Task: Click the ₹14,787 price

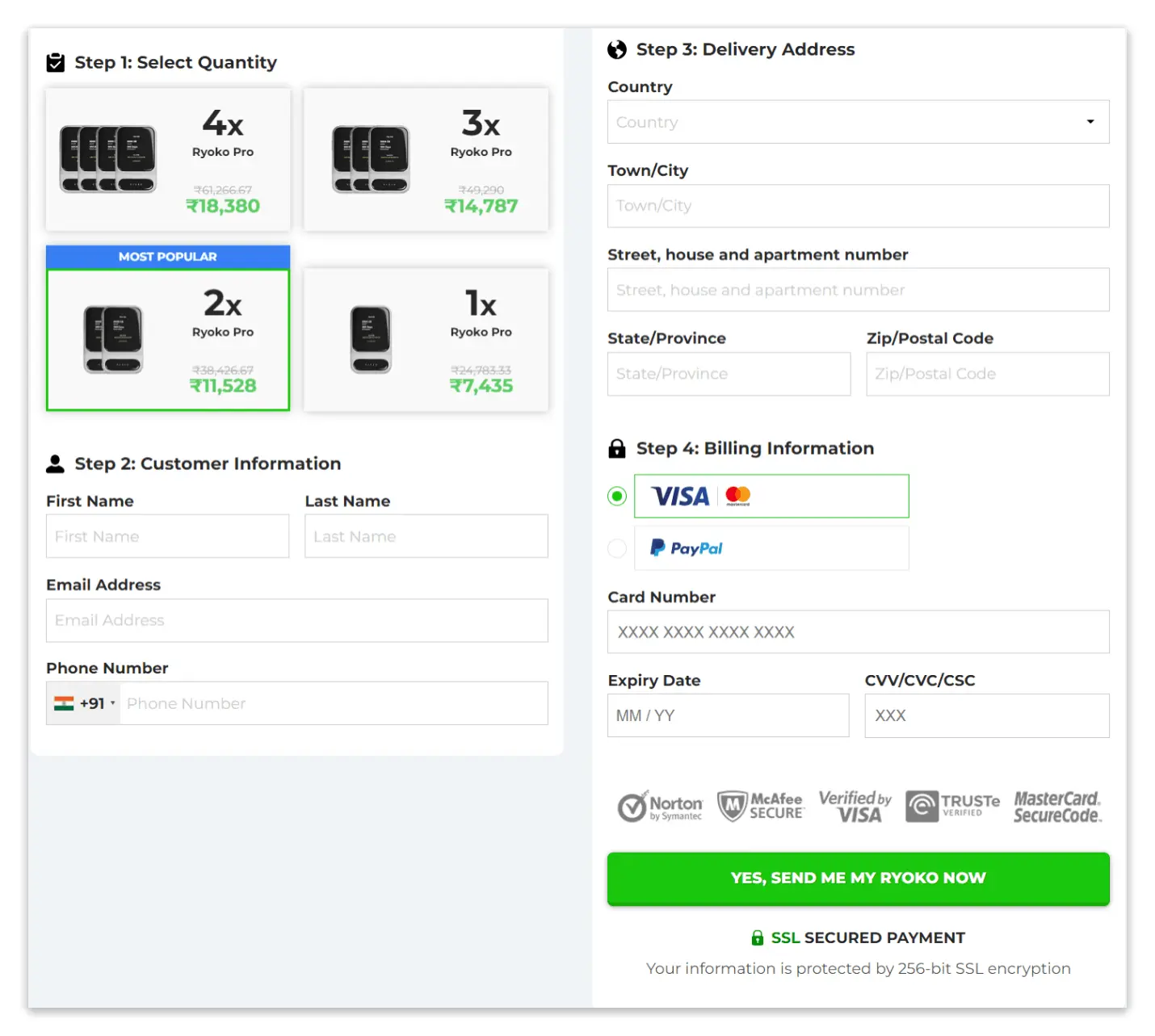Action: click(481, 206)
